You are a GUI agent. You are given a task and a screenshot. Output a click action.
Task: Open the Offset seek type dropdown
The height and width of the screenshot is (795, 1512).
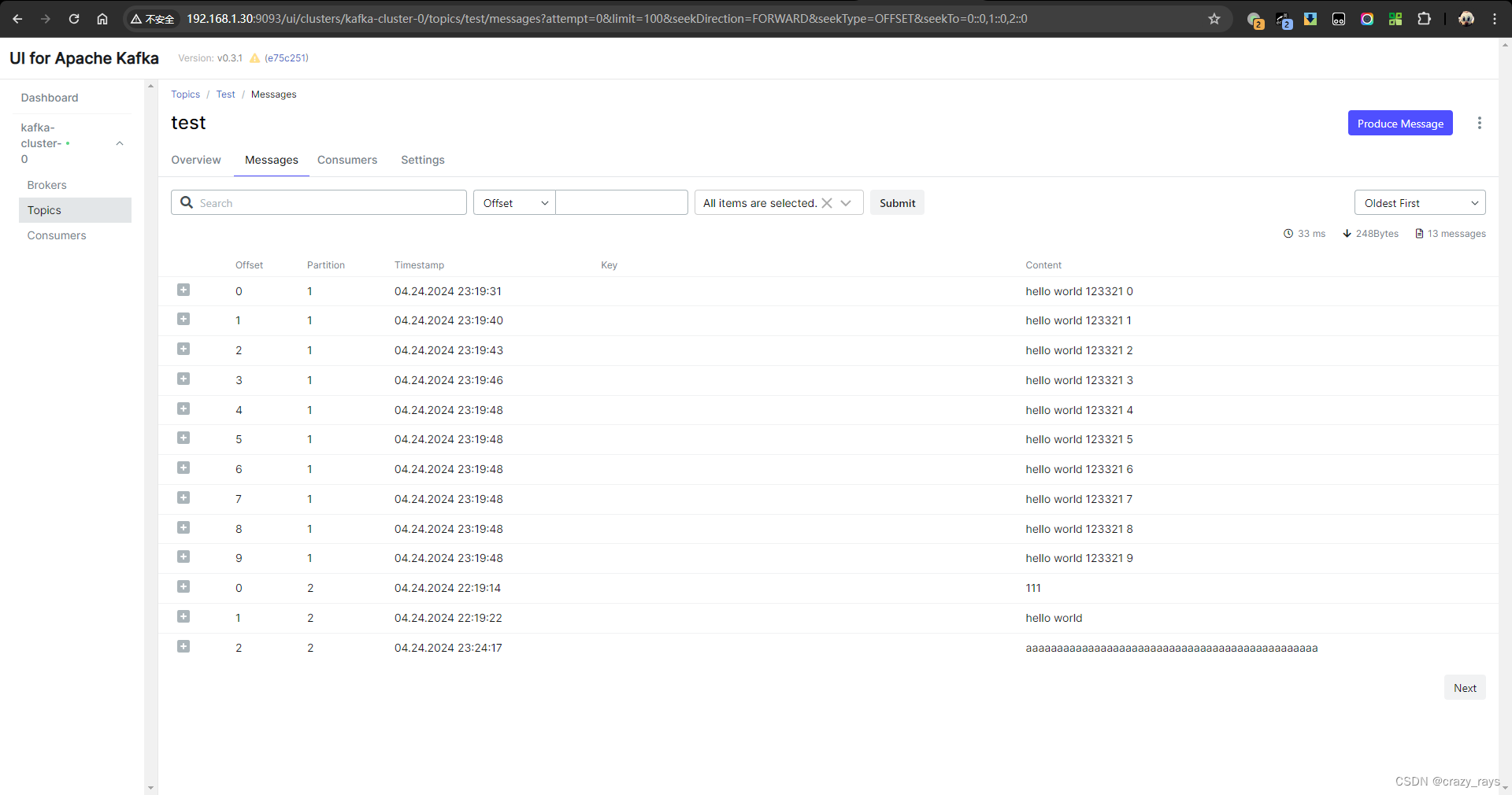tap(514, 203)
